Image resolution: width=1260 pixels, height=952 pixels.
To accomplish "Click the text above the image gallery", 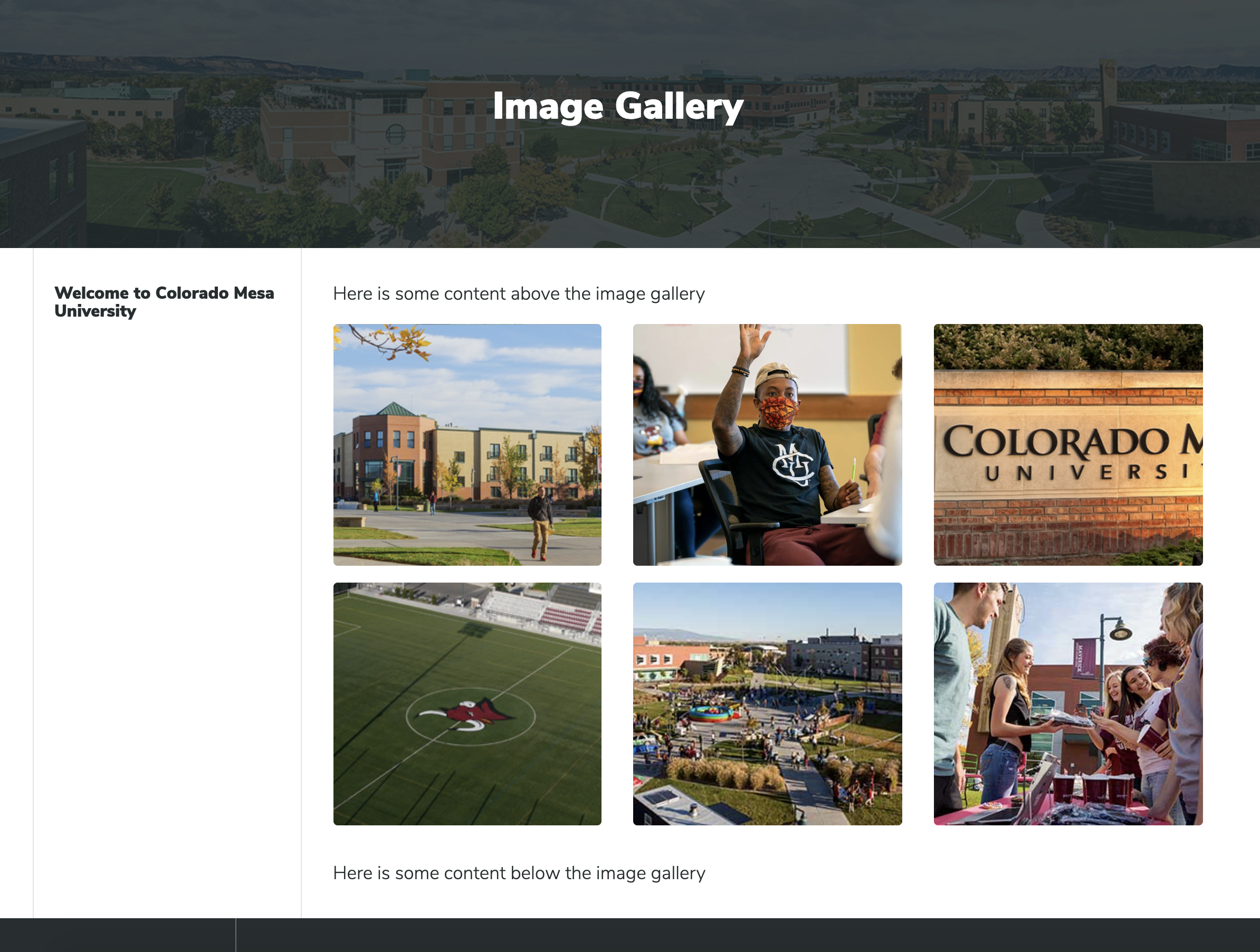I will 518,293.
